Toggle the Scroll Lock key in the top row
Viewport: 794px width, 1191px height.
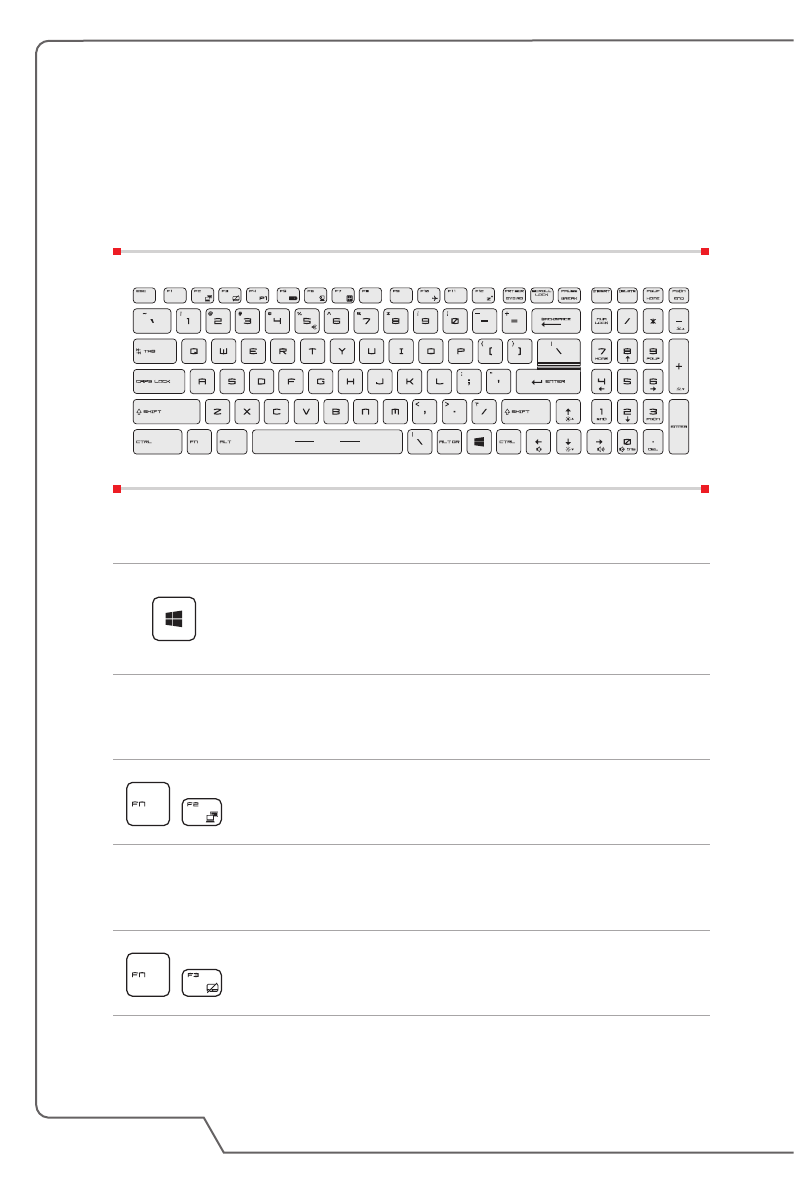tap(543, 294)
